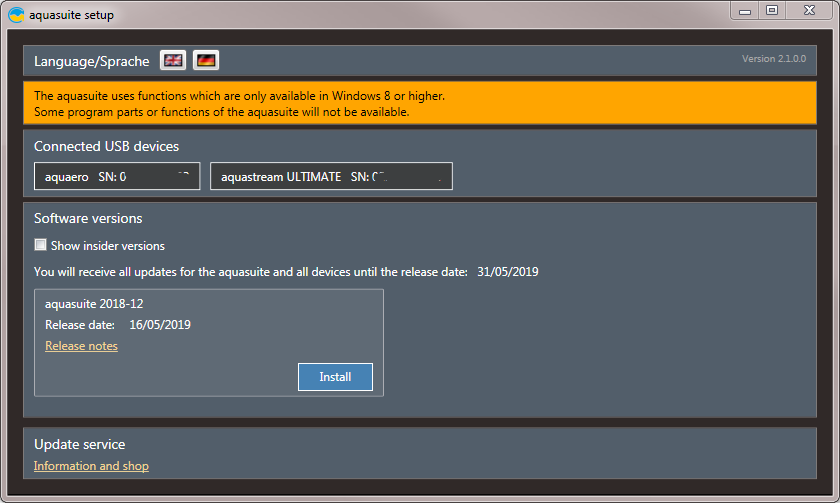Image resolution: width=840 pixels, height=503 pixels.
Task: Enable Show insider versions checkbox
Action: [x=40, y=245]
